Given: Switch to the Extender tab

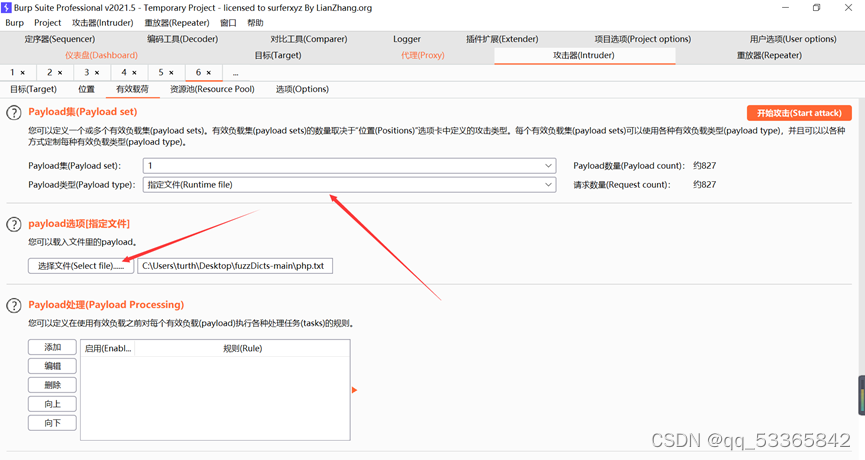Looking at the screenshot, I should (x=502, y=39).
